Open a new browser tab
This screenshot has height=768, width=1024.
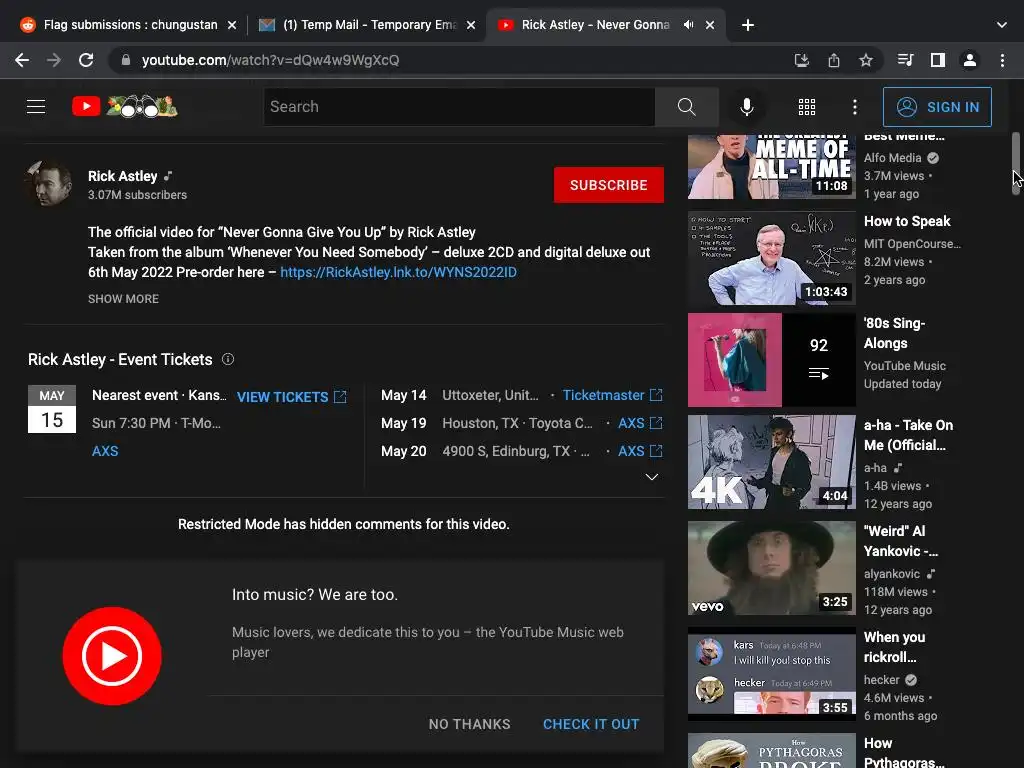748,25
